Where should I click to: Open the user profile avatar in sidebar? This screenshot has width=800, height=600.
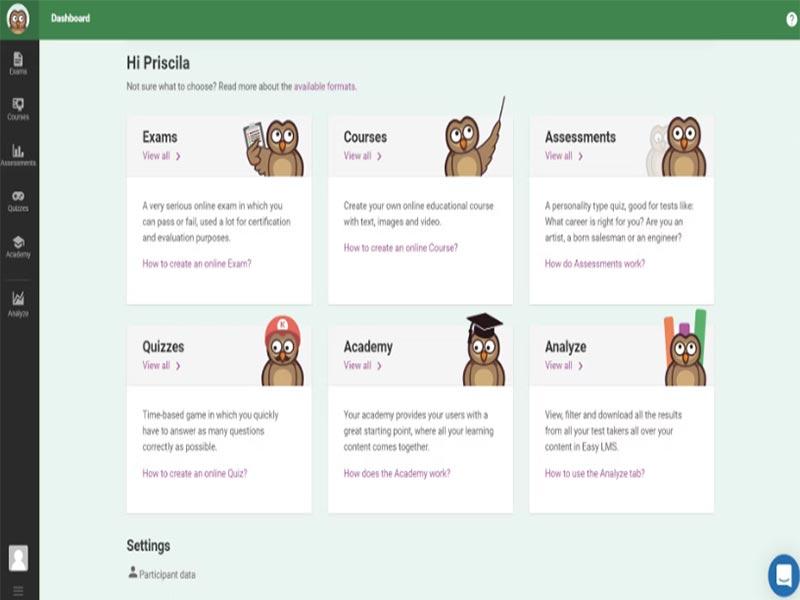pyautogui.click(x=18, y=558)
